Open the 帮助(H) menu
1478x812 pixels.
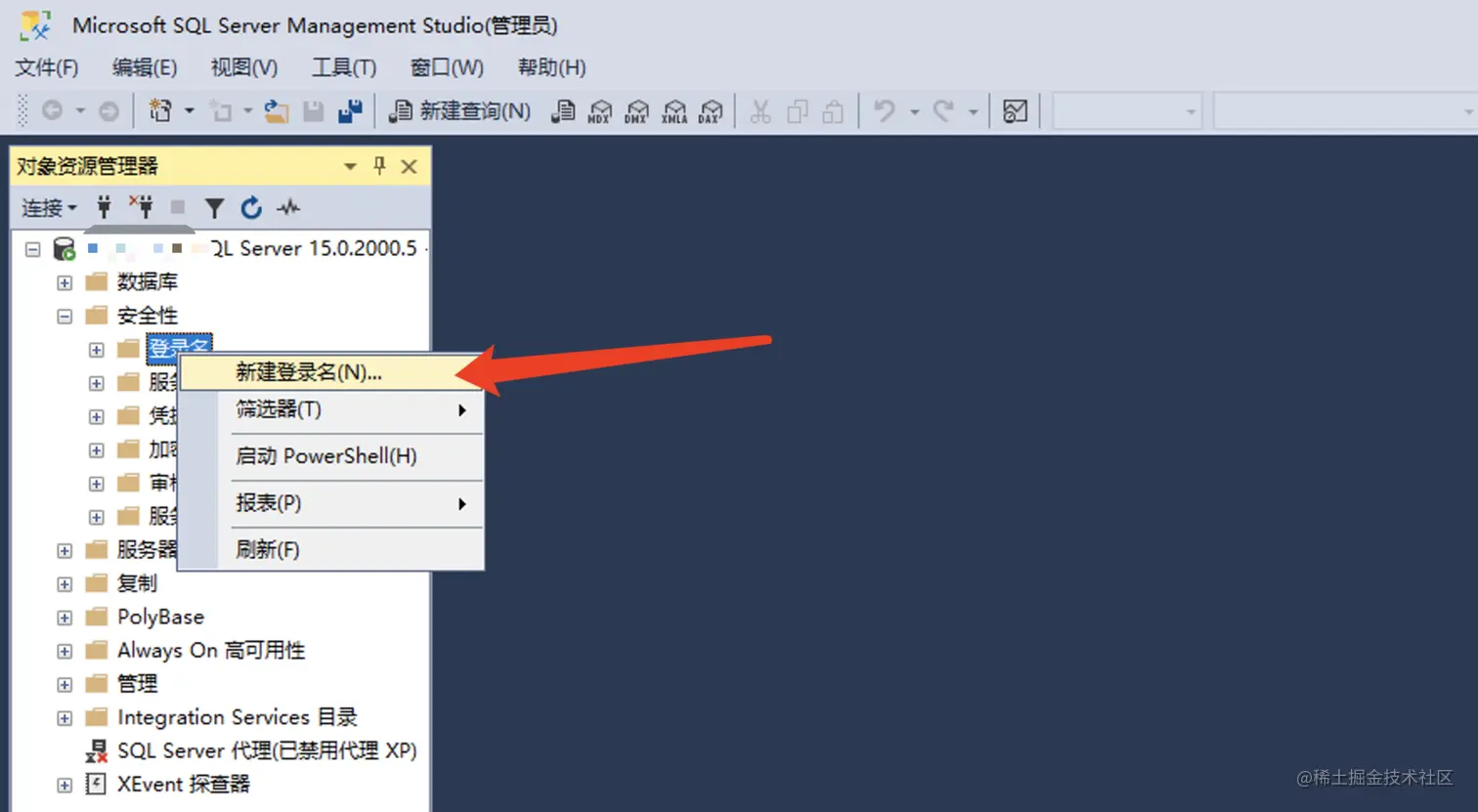pyautogui.click(x=551, y=67)
